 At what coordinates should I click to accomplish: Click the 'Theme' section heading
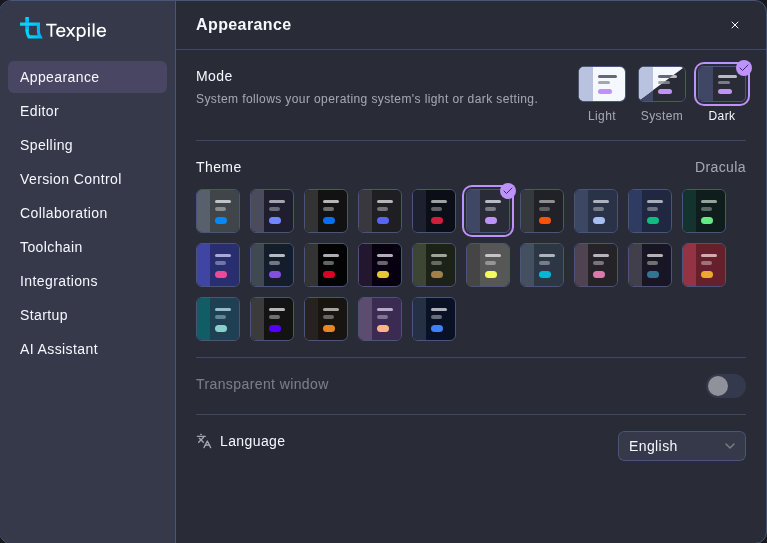tap(219, 167)
